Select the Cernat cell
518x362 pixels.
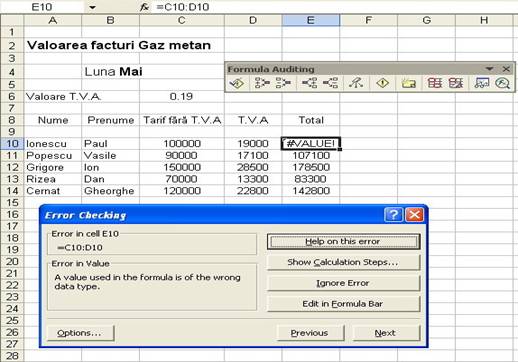53,191
